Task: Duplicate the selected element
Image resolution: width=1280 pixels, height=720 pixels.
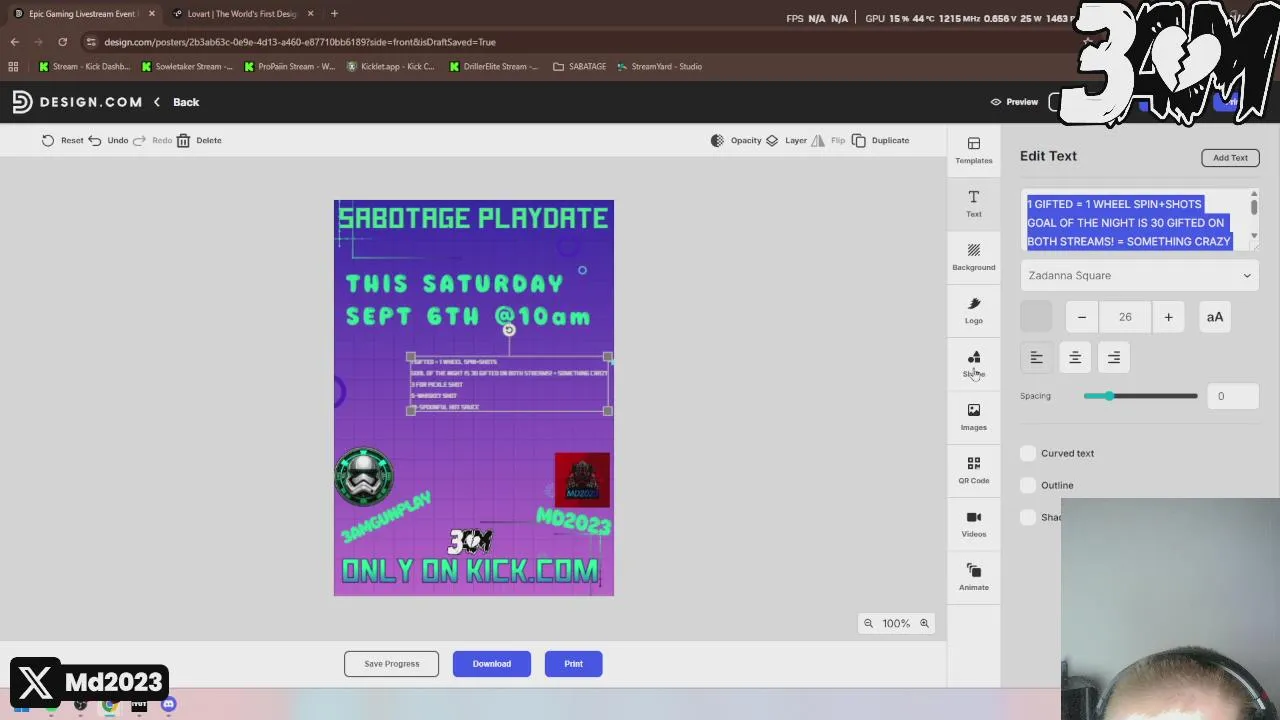Action: pos(880,140)
